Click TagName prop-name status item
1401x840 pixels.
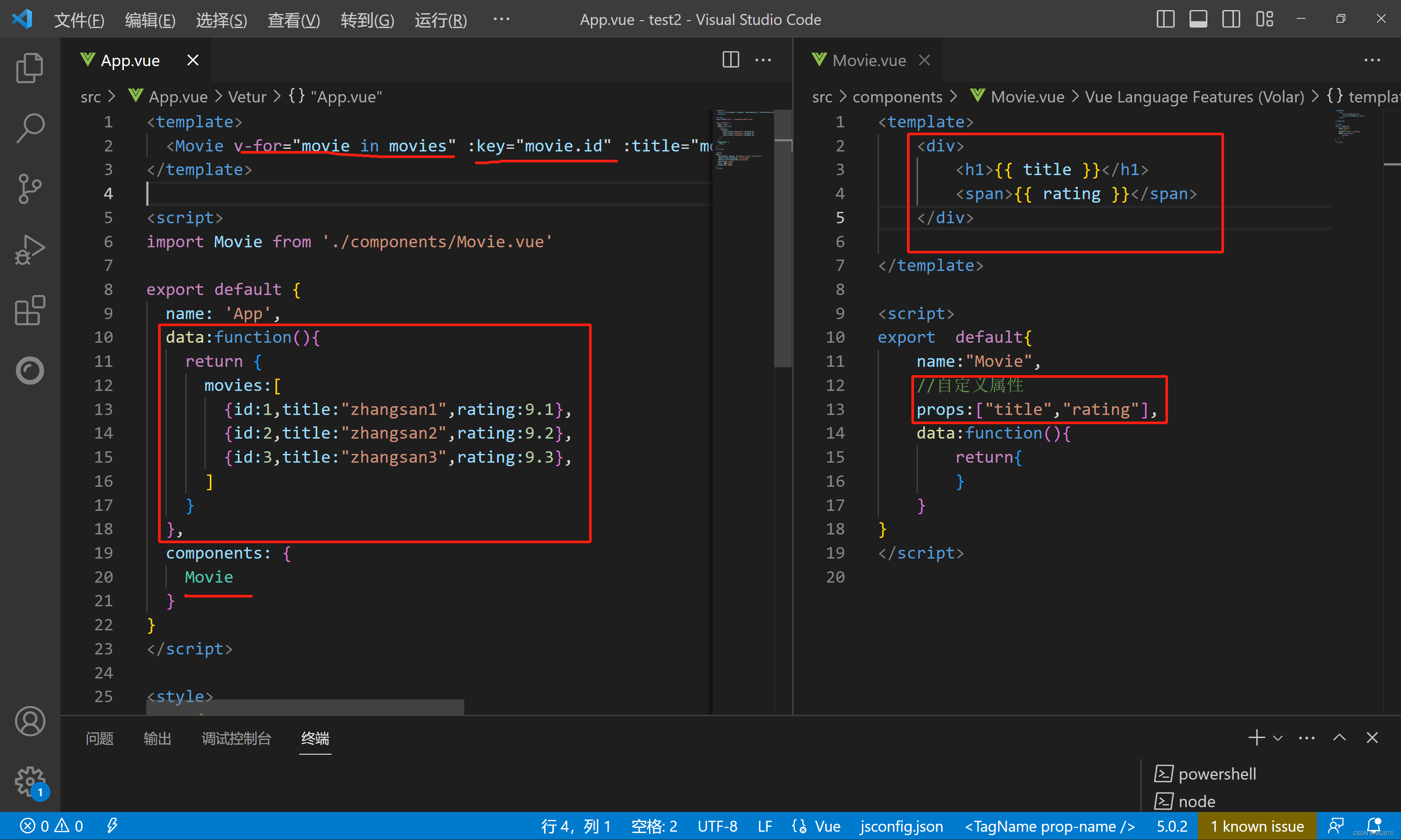coord(1050,826)
